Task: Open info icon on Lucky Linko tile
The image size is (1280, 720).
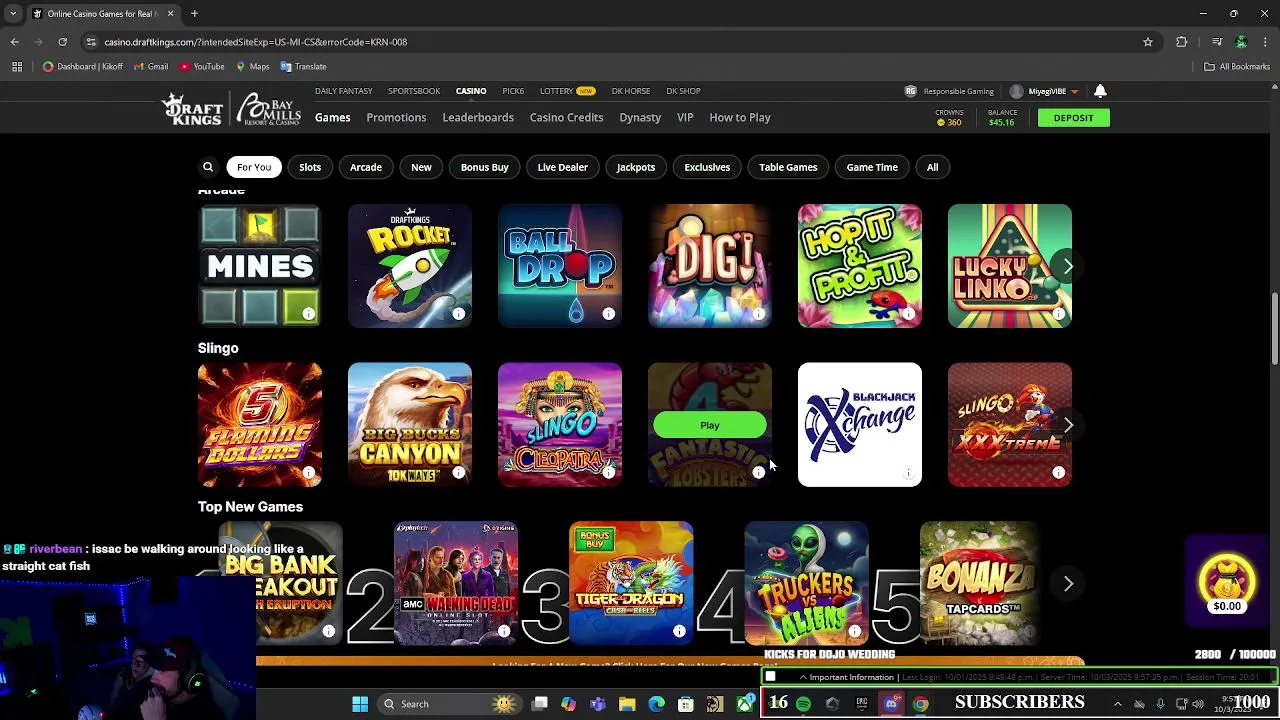Action: (1059, 314)
